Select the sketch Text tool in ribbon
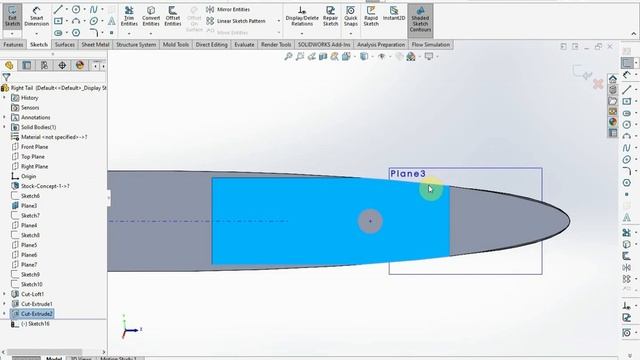This screenshot has width=640, height=360. pyautogui.click(x=111, y=21)
